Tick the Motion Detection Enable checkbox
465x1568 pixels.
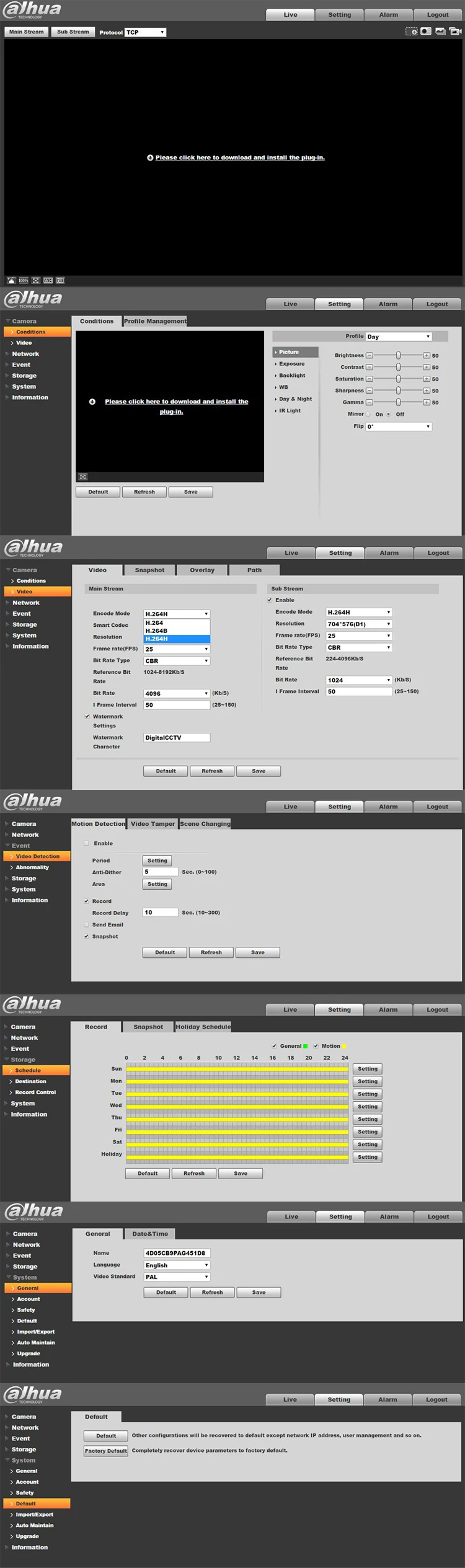[x=87, y=843]
